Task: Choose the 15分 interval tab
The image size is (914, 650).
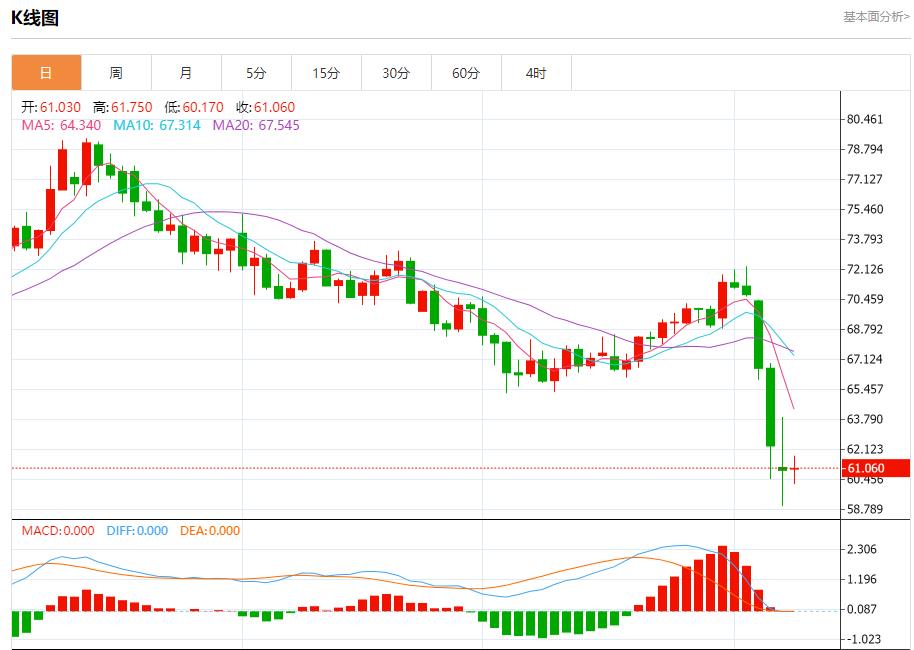Action: (x=326, y=73)
